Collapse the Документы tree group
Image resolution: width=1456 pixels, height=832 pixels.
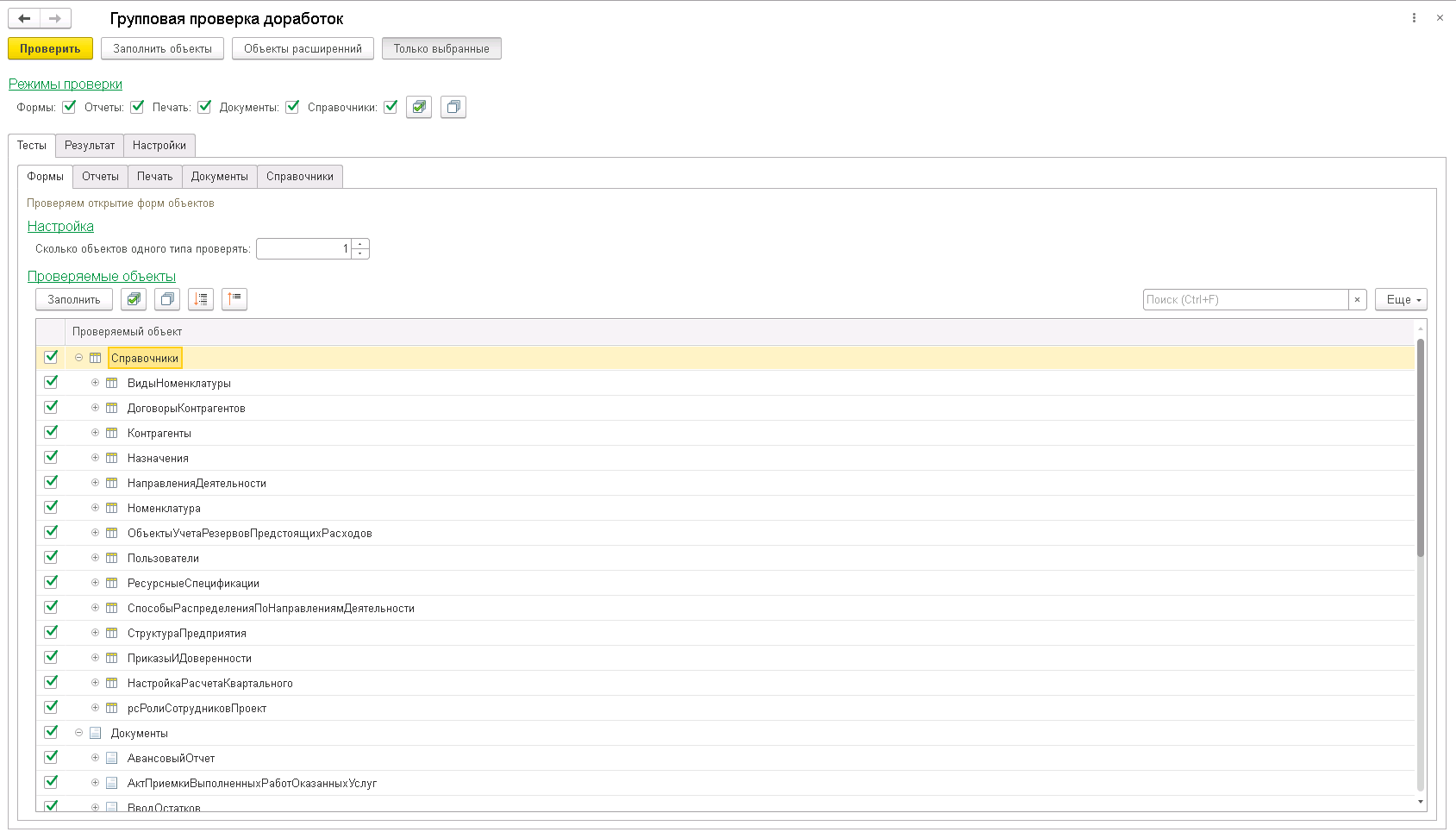tap(78, 733)
